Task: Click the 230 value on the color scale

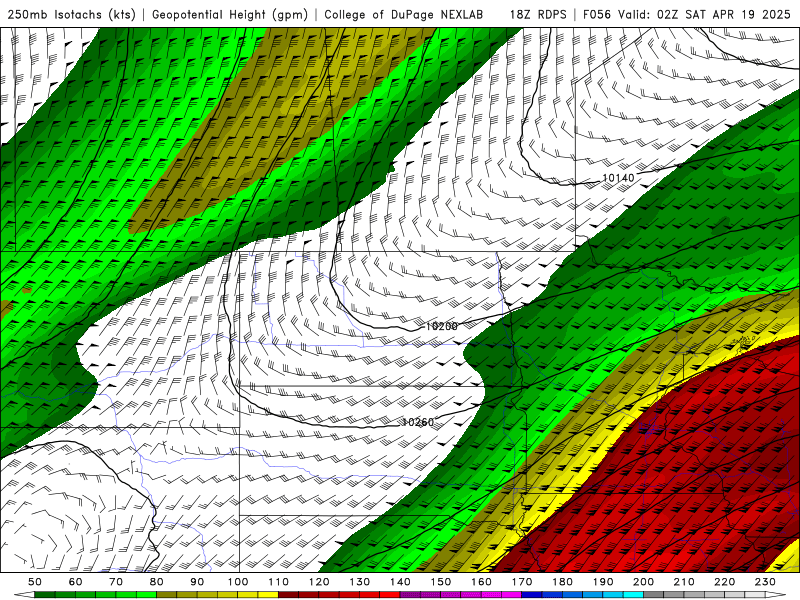Action: 766,582
